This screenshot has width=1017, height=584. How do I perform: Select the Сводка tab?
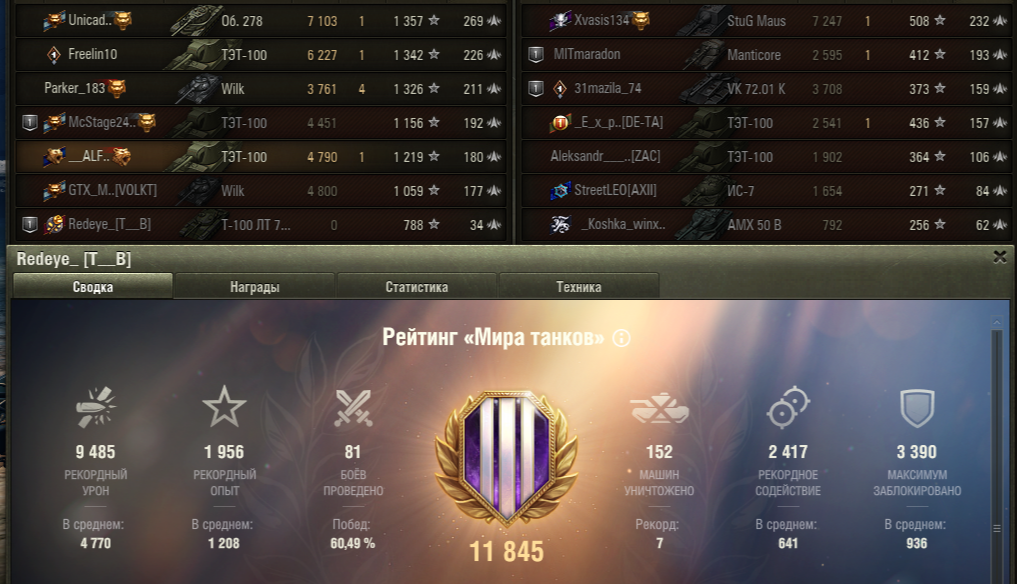93,286
